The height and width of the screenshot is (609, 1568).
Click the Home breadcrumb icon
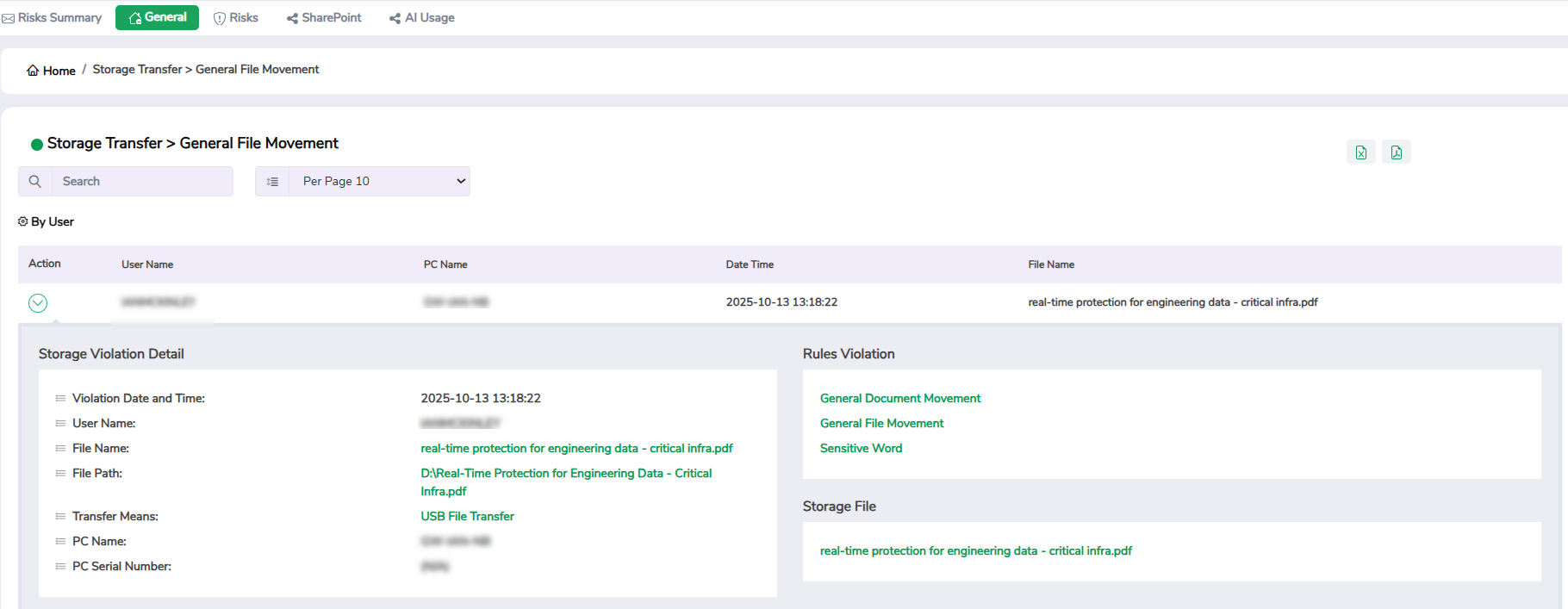click(x=33, y=71)
